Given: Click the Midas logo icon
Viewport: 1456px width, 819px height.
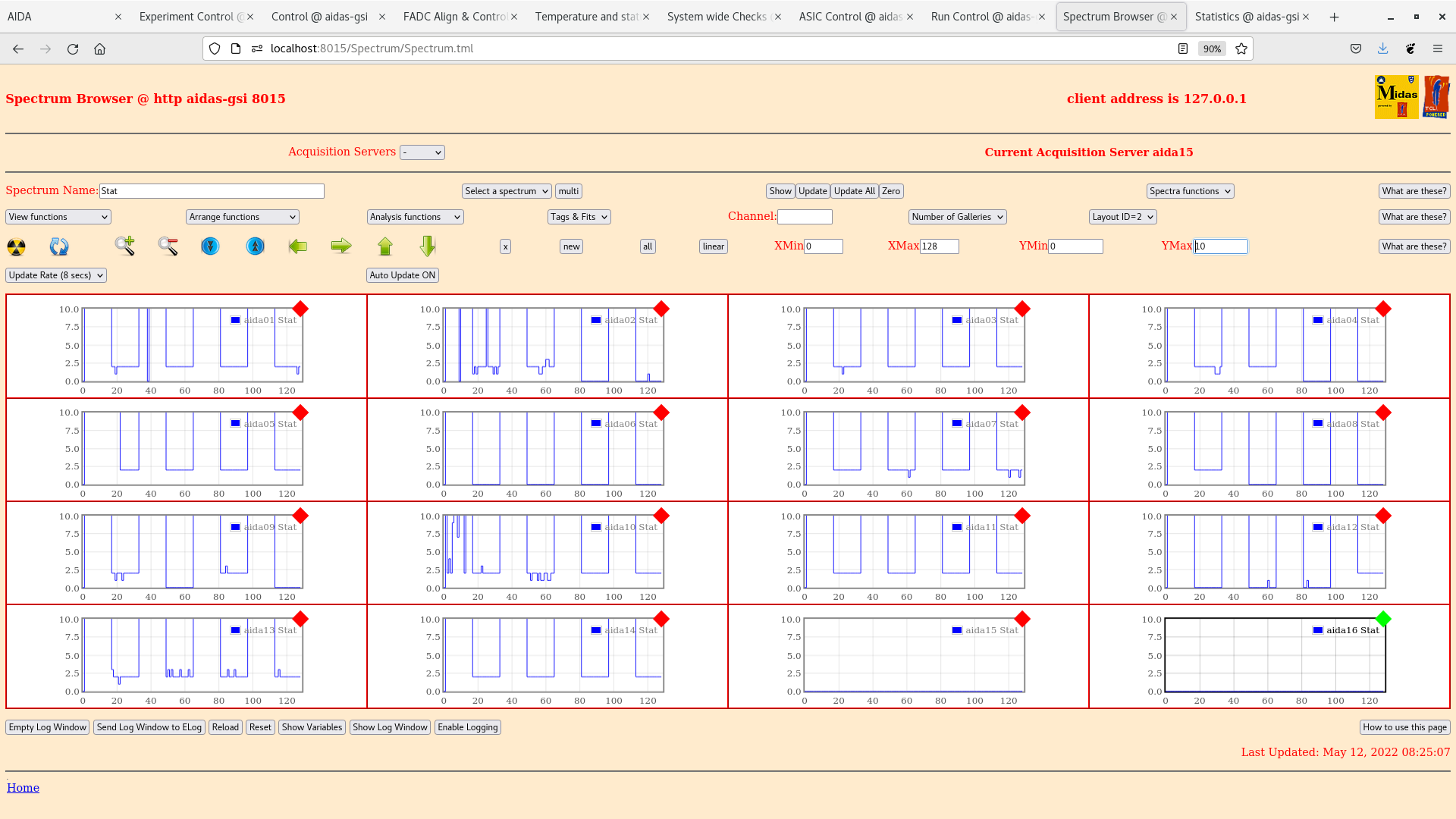Looking at the screenshot, I should coord(1396,97).
